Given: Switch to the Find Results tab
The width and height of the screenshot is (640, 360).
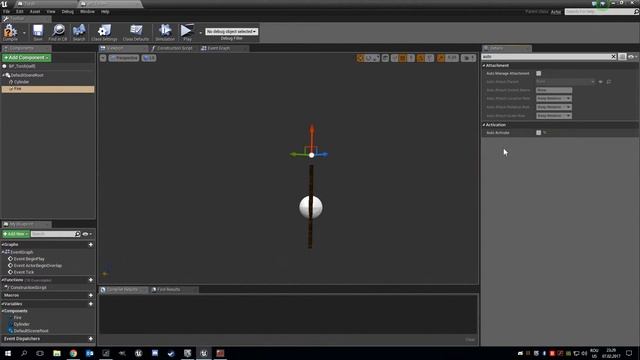Looking at the screenshot, I should (174, 290).
